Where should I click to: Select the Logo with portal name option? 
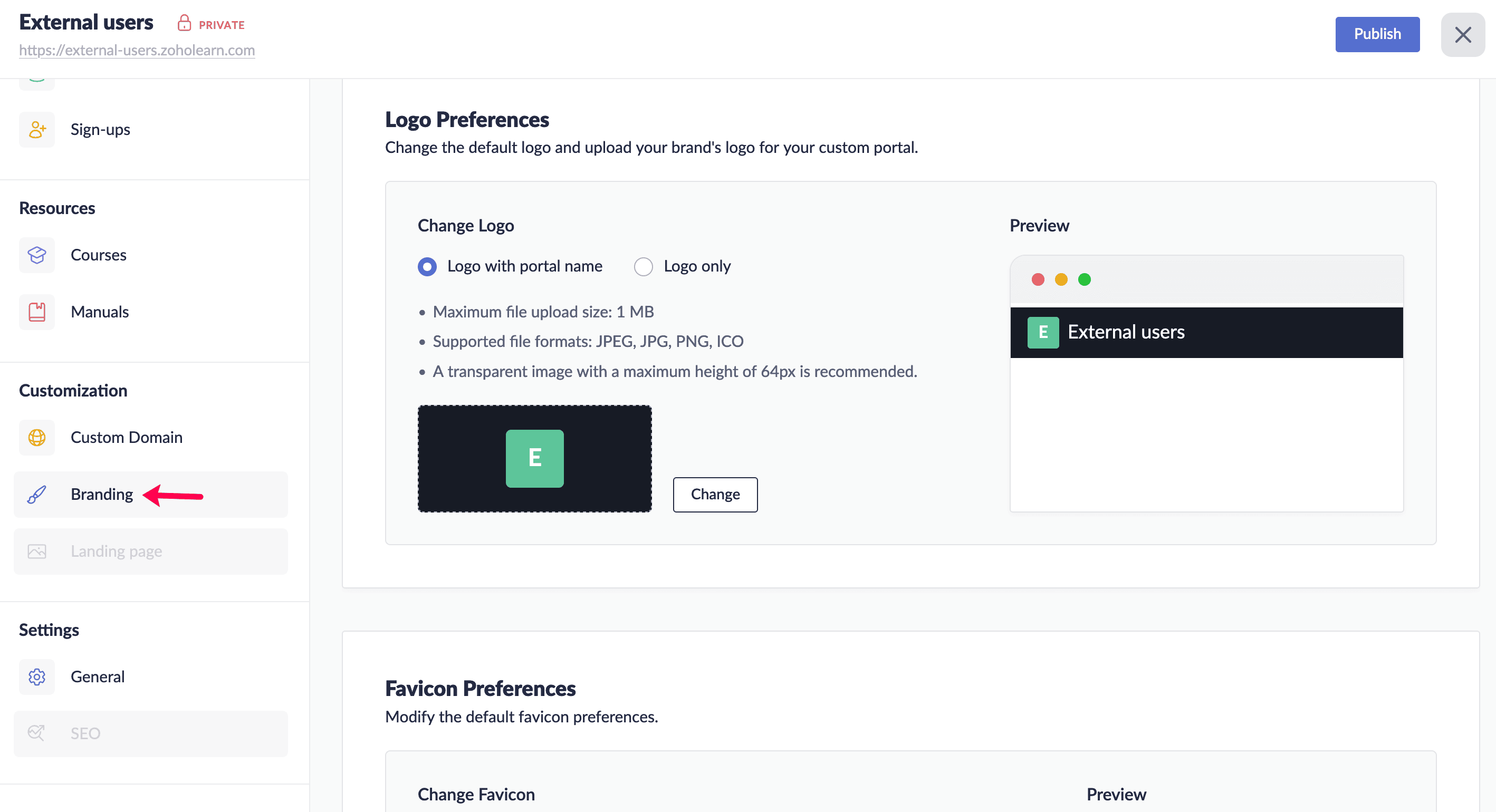coord(427,266)
